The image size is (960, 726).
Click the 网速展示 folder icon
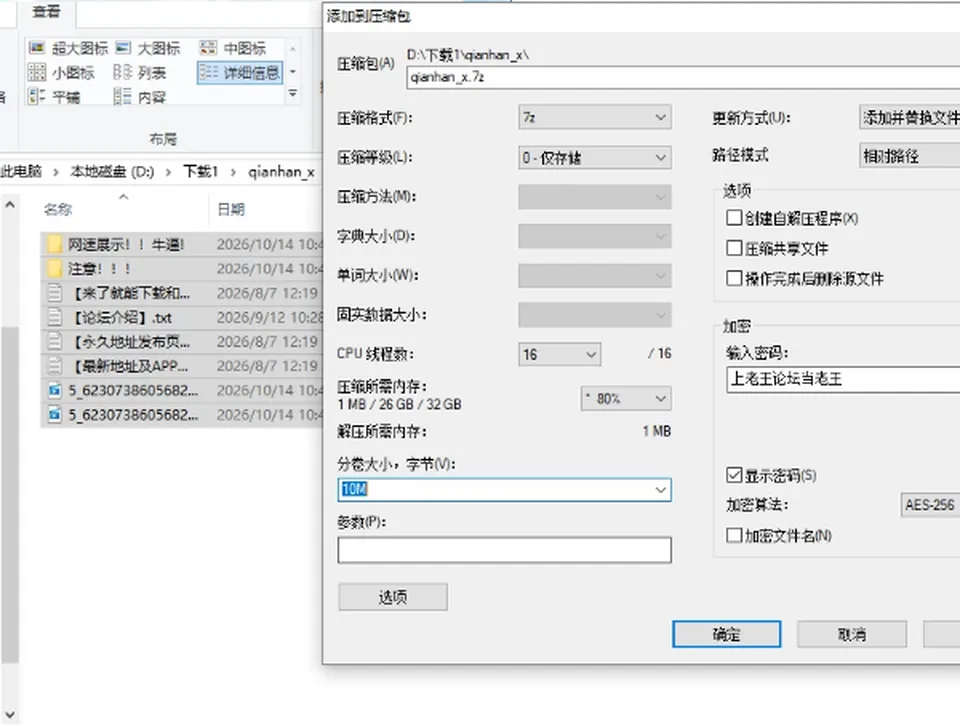point(54,244)
